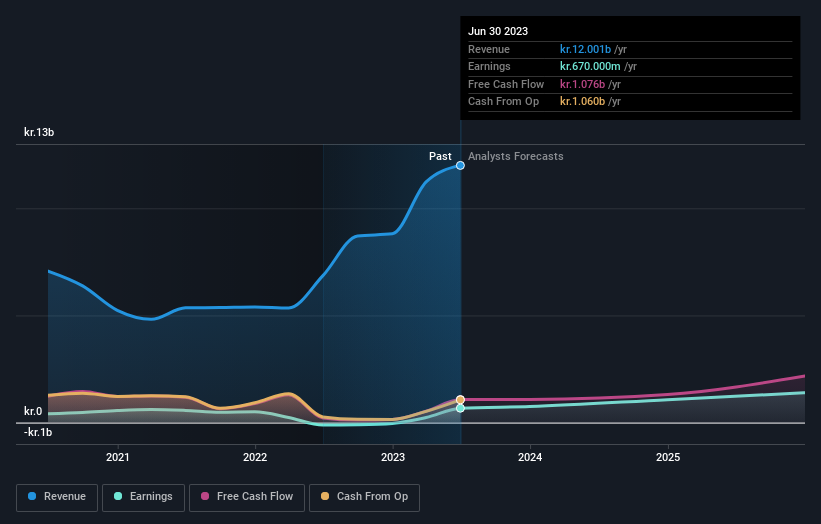Screen dimensions: 821x524
Task: Click the kr.13b y-axis label
Action: pos(39,132)
